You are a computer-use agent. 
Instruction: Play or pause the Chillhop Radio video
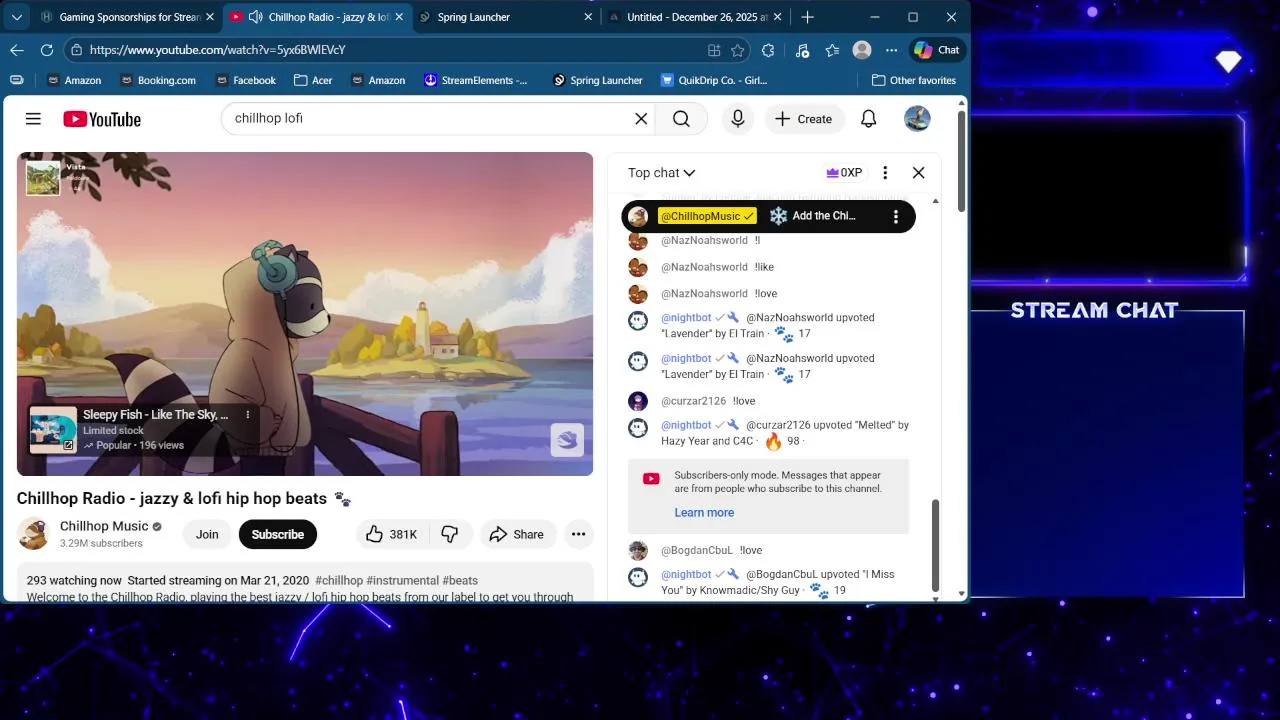305,314
